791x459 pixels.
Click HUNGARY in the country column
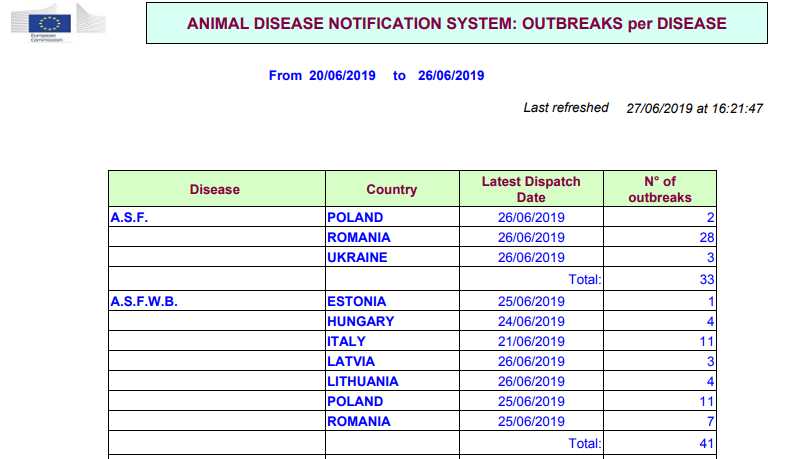tap(361, 321)
